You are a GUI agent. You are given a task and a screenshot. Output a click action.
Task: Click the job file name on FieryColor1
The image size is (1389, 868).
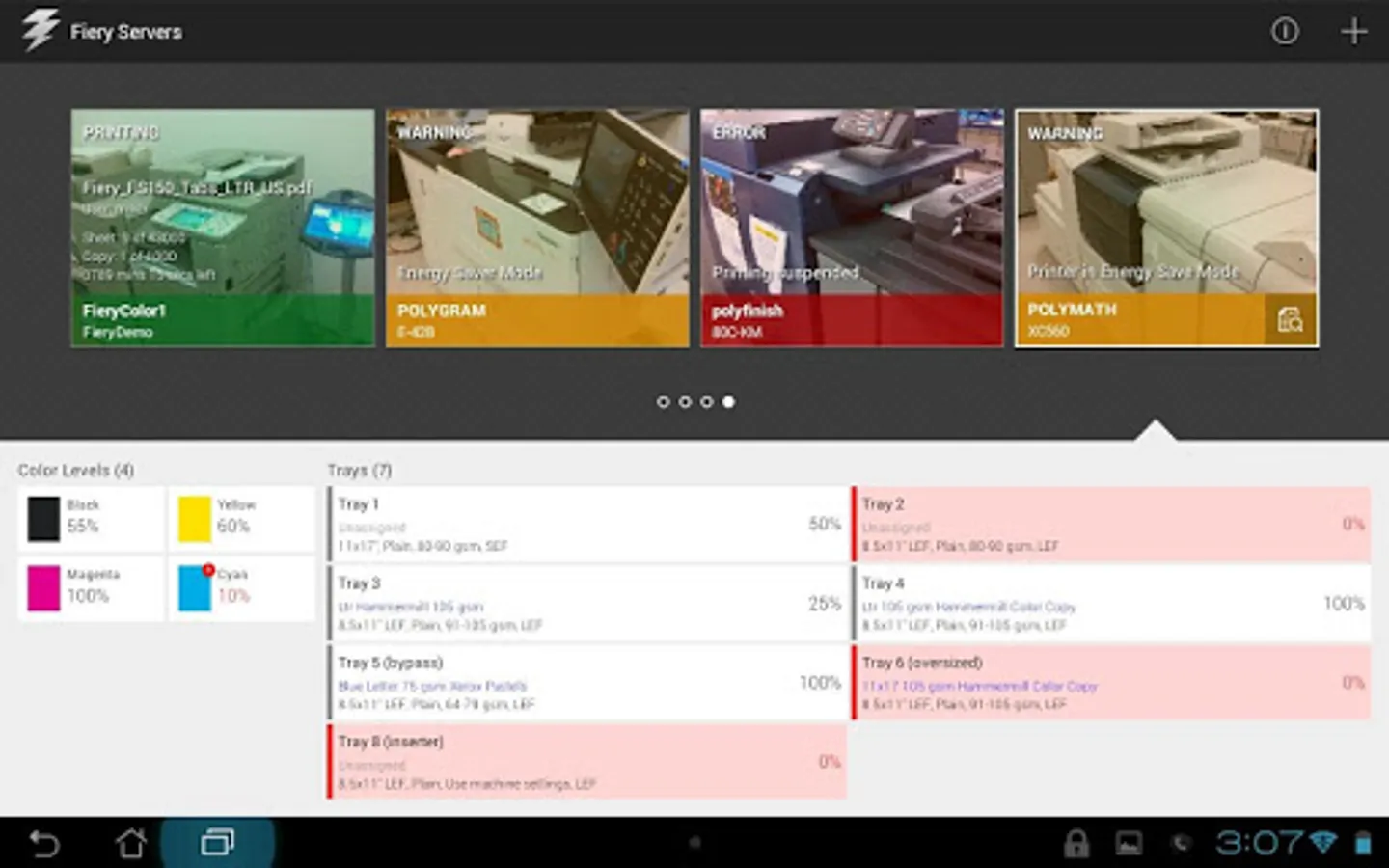[197, 187]
